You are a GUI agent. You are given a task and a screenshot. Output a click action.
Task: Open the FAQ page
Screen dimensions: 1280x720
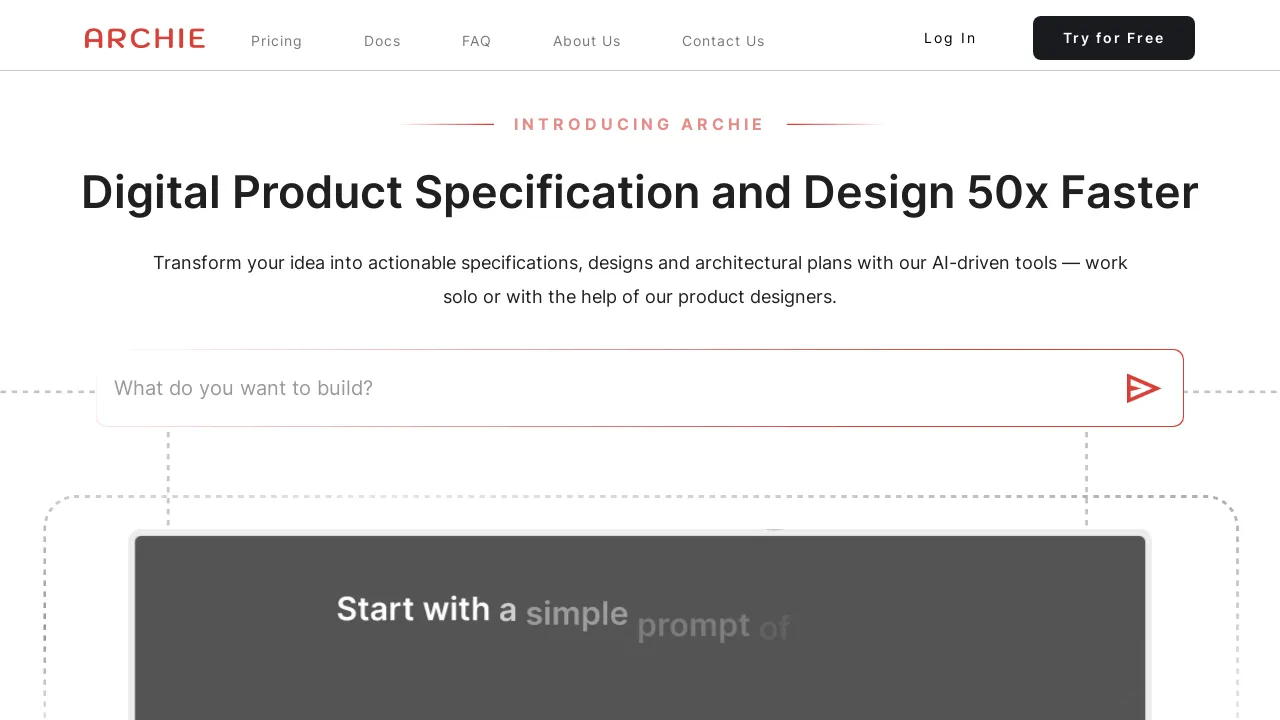[476, 41]
